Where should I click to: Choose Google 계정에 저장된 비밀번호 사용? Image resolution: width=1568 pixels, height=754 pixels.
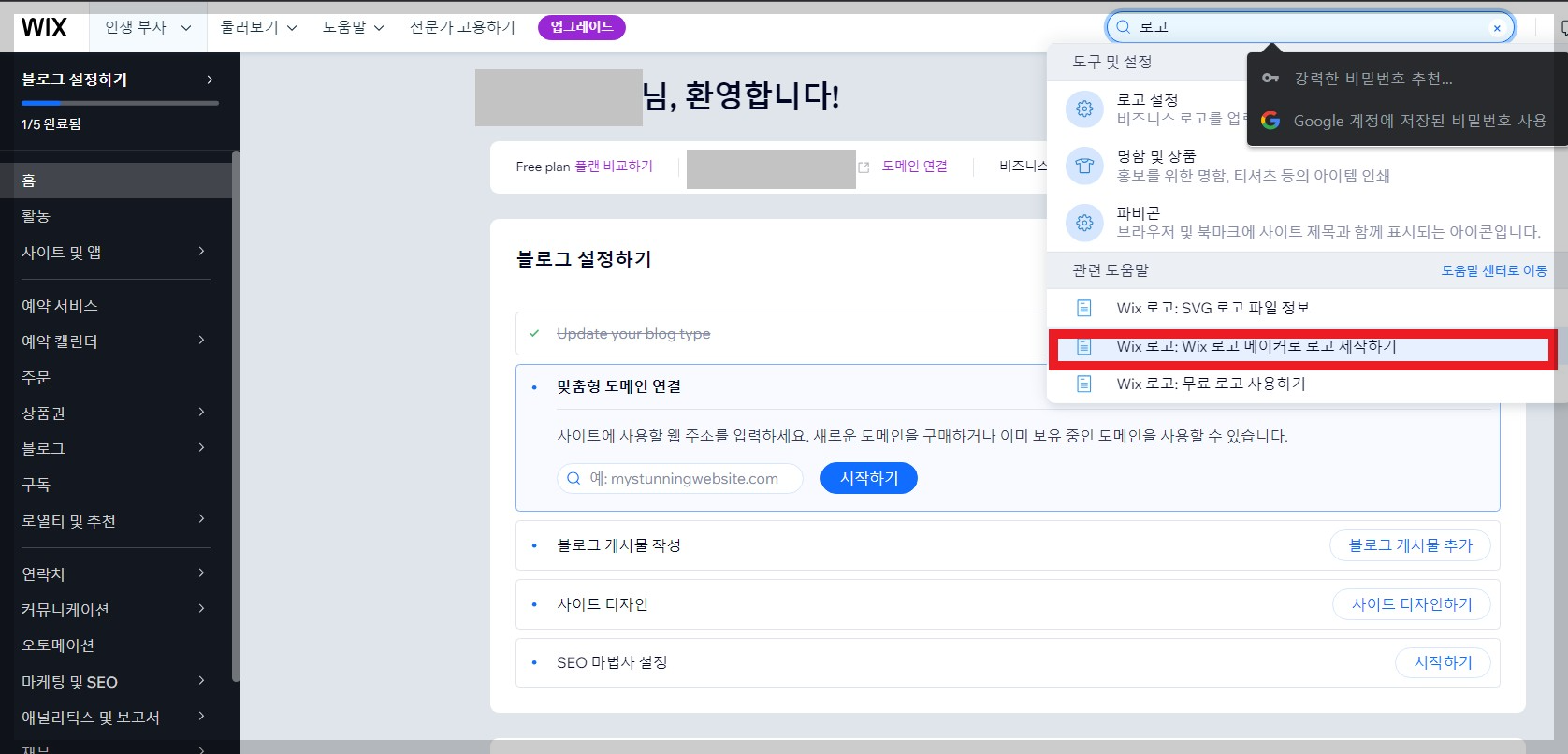(x=1406, y=121)
